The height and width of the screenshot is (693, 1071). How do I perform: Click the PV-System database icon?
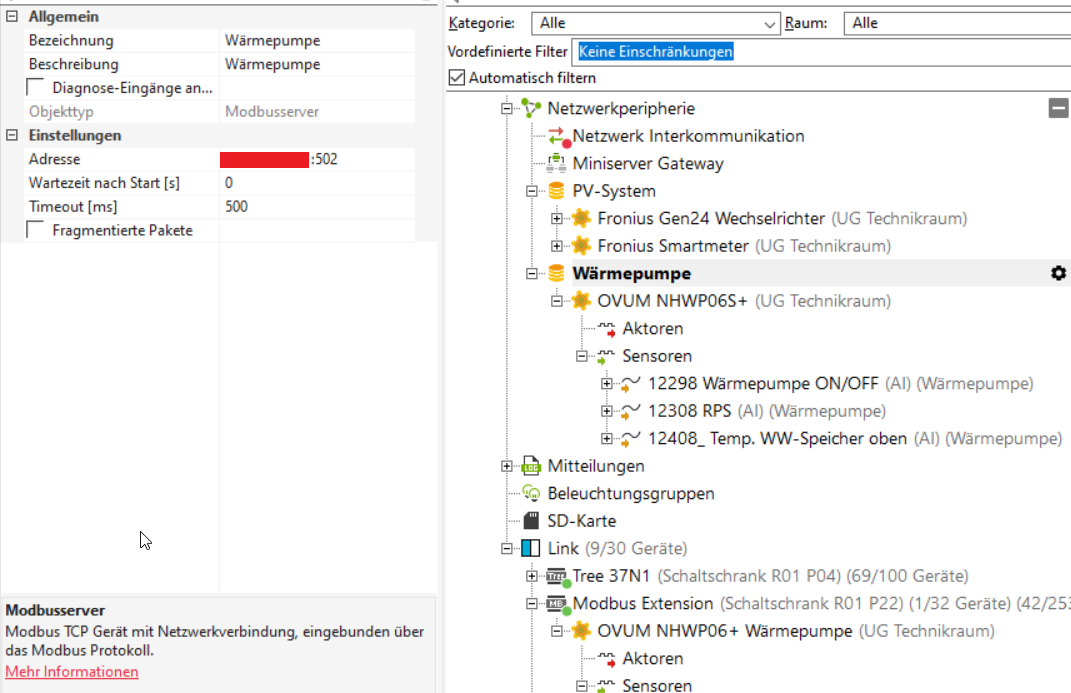(557, 191)
